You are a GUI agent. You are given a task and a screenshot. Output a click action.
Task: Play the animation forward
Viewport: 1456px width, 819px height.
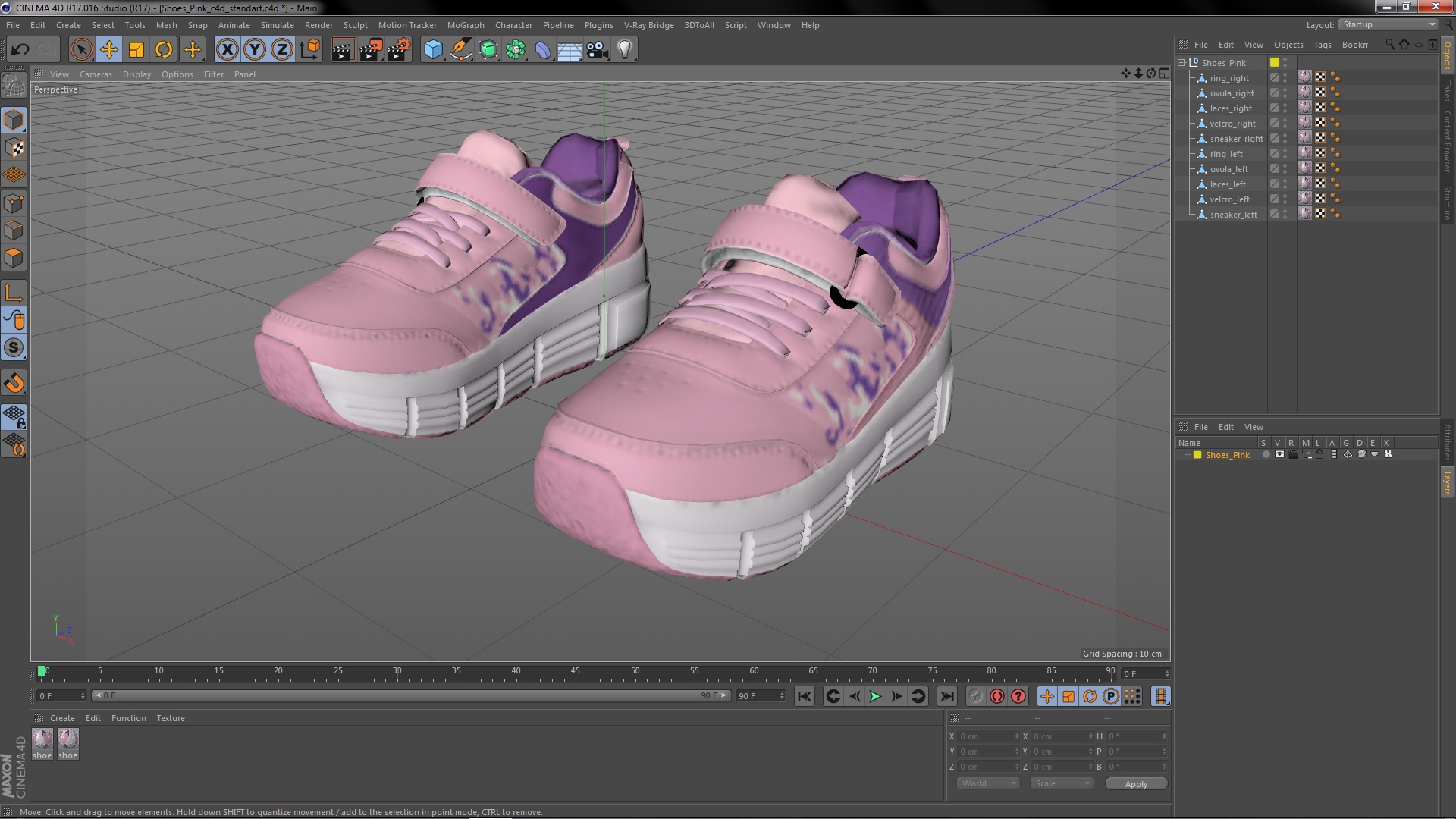coord(875,696)
